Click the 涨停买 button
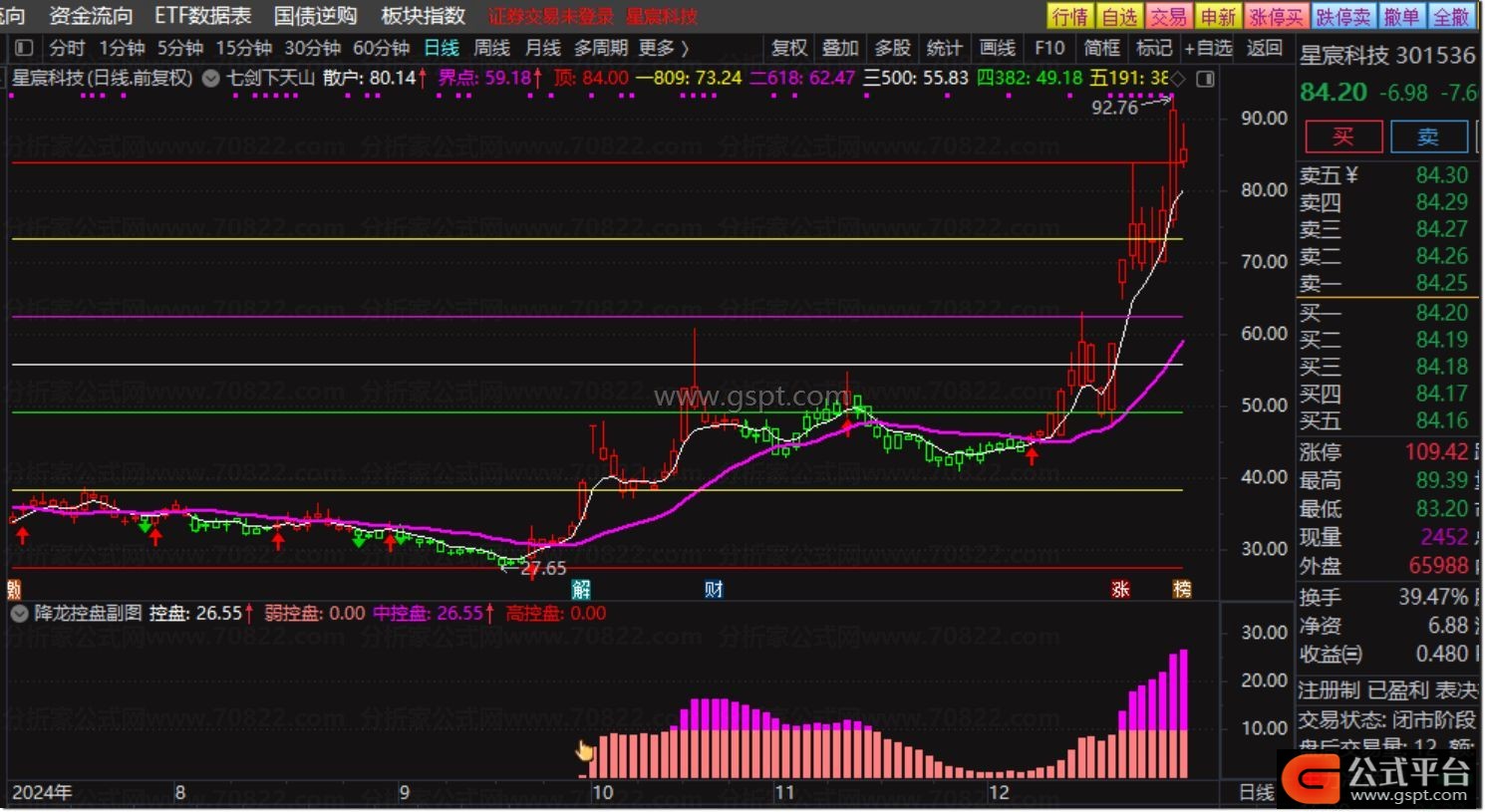 click(x=1277, y=17)
